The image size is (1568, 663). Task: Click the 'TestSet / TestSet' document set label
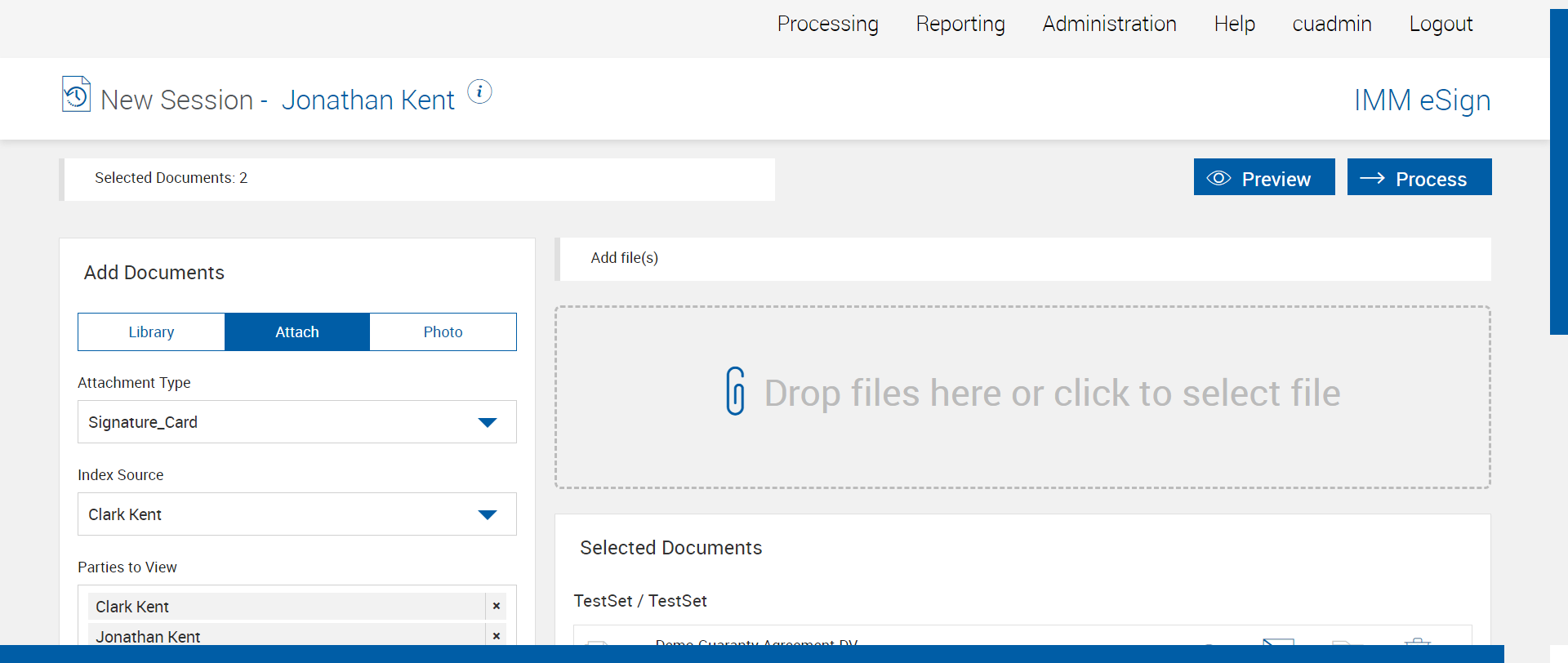pos(640,601)
